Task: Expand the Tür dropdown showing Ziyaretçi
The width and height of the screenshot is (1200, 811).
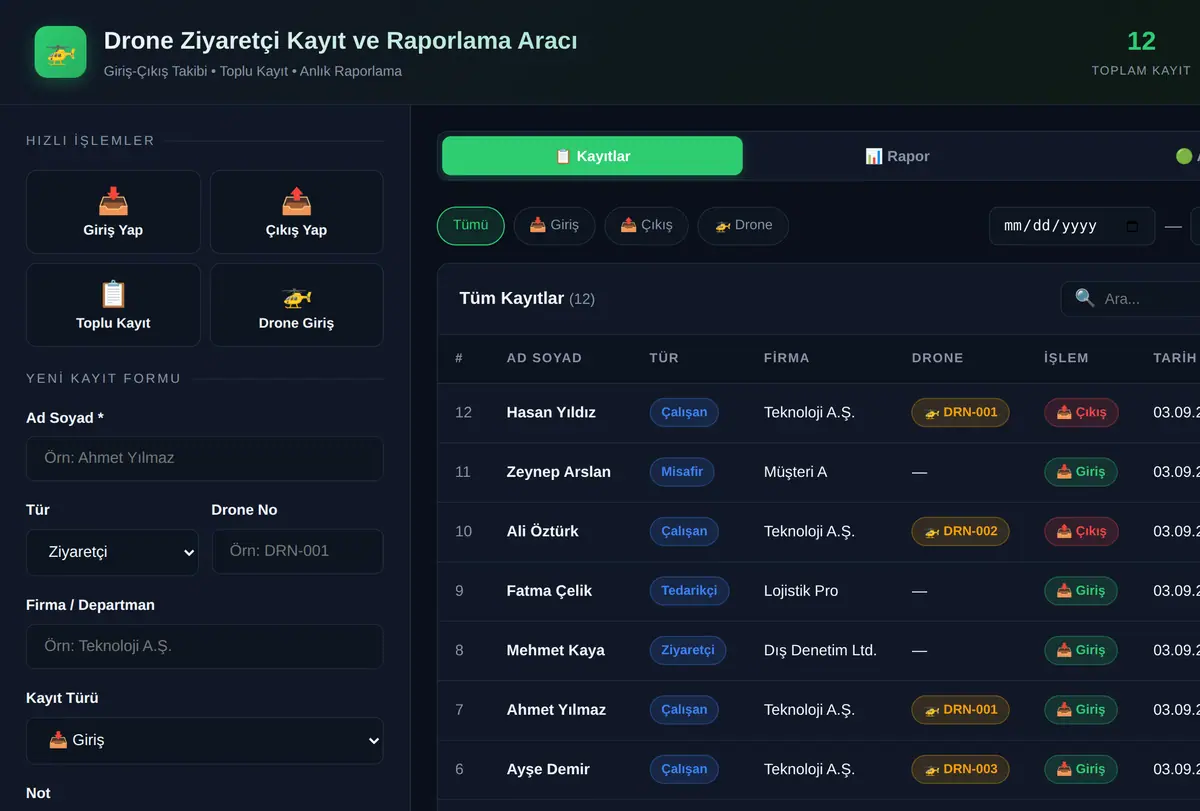Action: tap(113, 552)
